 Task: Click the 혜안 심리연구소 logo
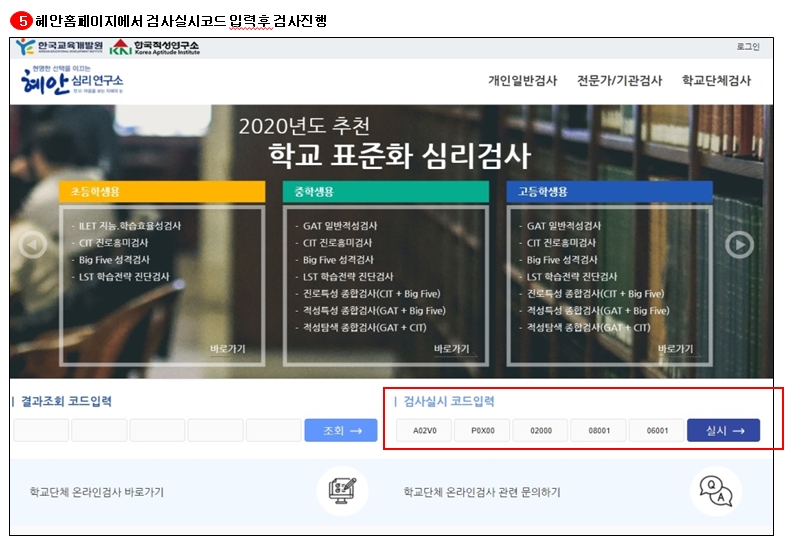(72, 82)
